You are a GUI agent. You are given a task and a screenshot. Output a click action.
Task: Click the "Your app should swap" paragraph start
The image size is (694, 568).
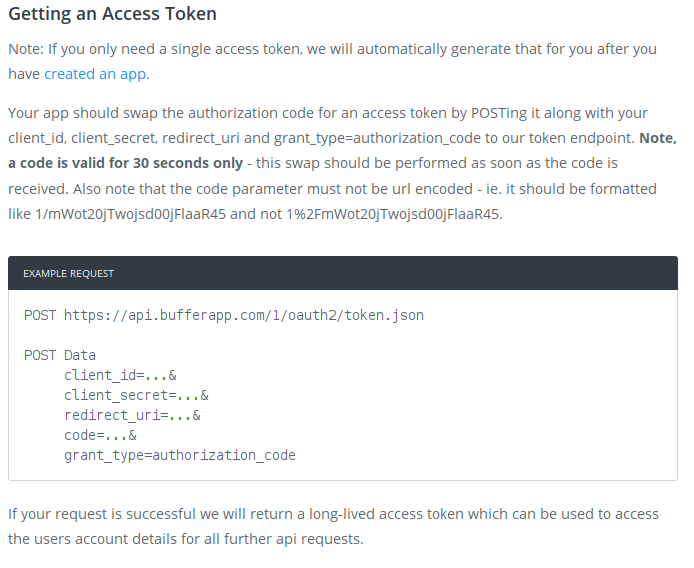tap(80, 113)
